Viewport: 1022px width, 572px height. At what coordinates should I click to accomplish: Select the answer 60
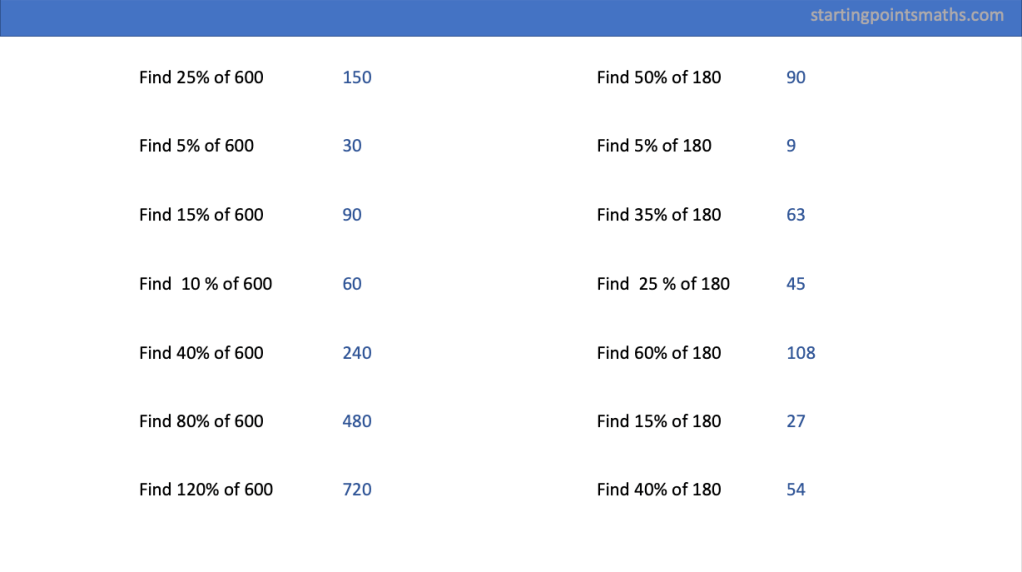pyautogui.click(x=352, y=284)
